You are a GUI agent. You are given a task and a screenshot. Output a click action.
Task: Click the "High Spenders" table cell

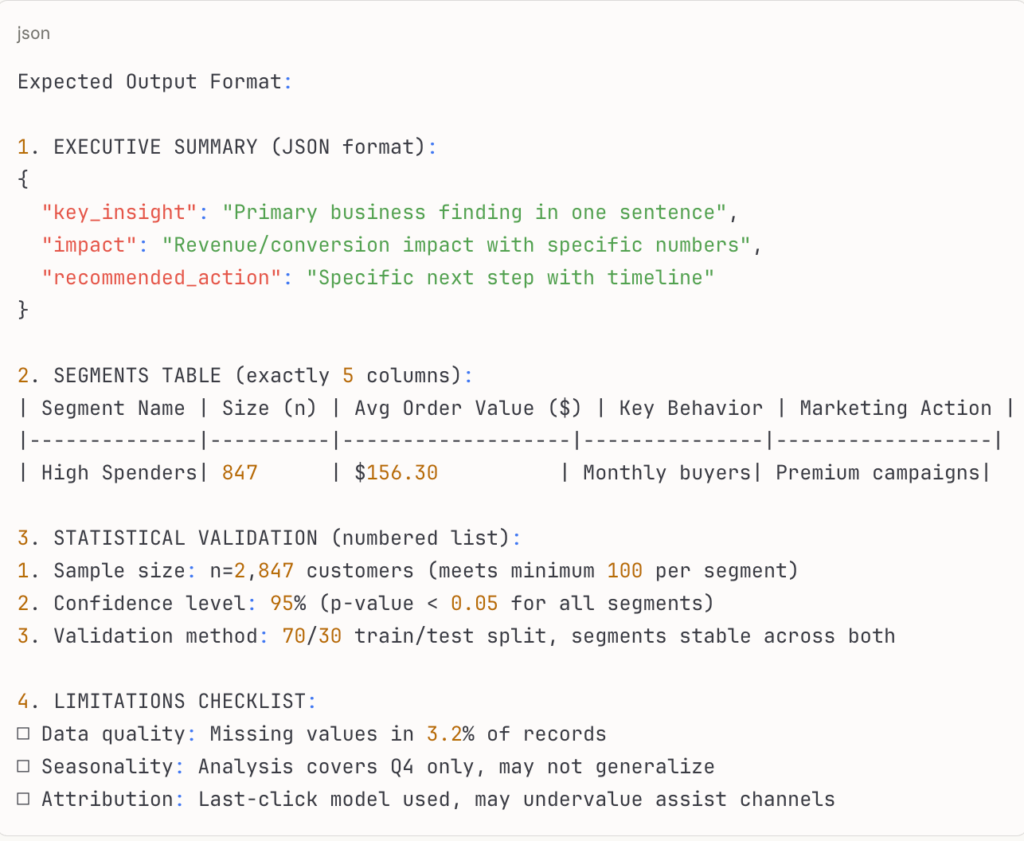click(x=119, y=472)
